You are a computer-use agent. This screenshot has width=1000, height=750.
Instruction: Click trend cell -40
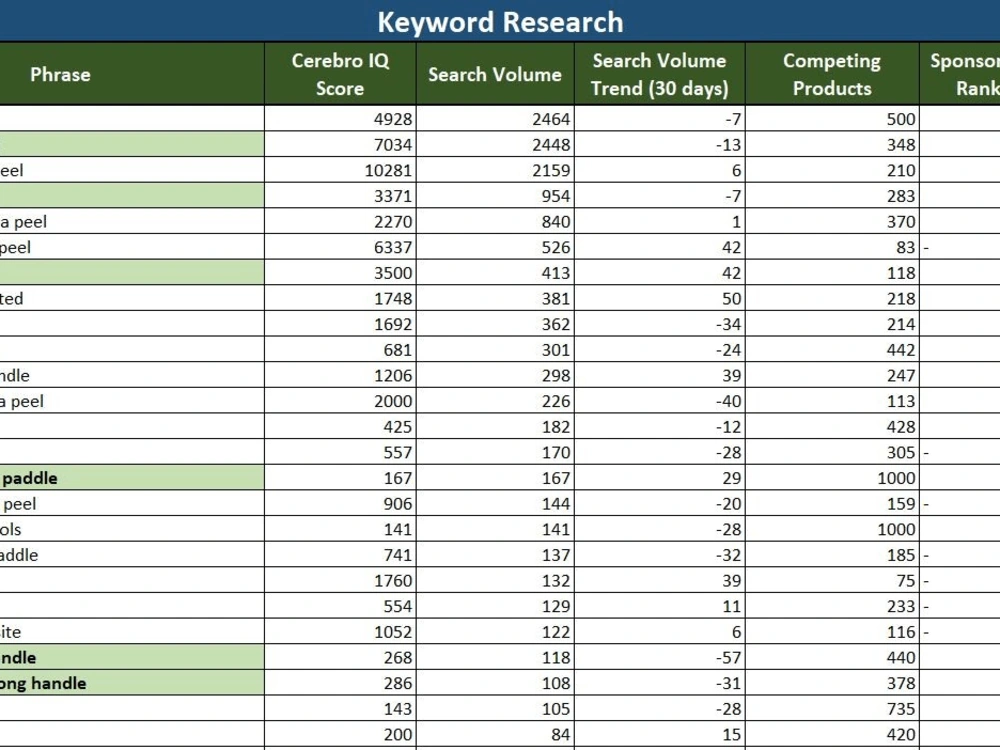tap(659, 401)
